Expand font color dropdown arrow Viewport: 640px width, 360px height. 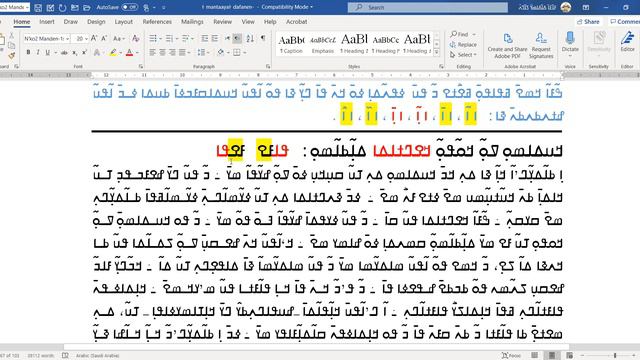(x=137, y=53)
